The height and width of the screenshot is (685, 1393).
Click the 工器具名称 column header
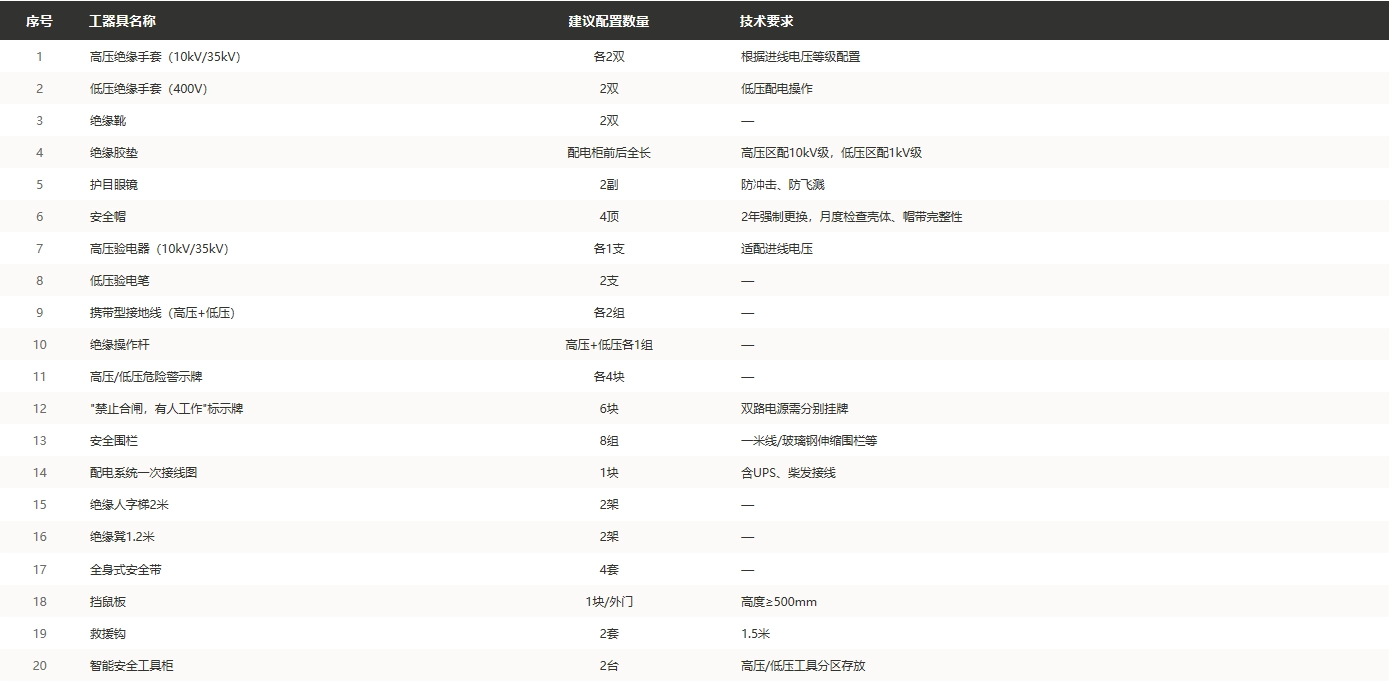[x=123, y=21]
